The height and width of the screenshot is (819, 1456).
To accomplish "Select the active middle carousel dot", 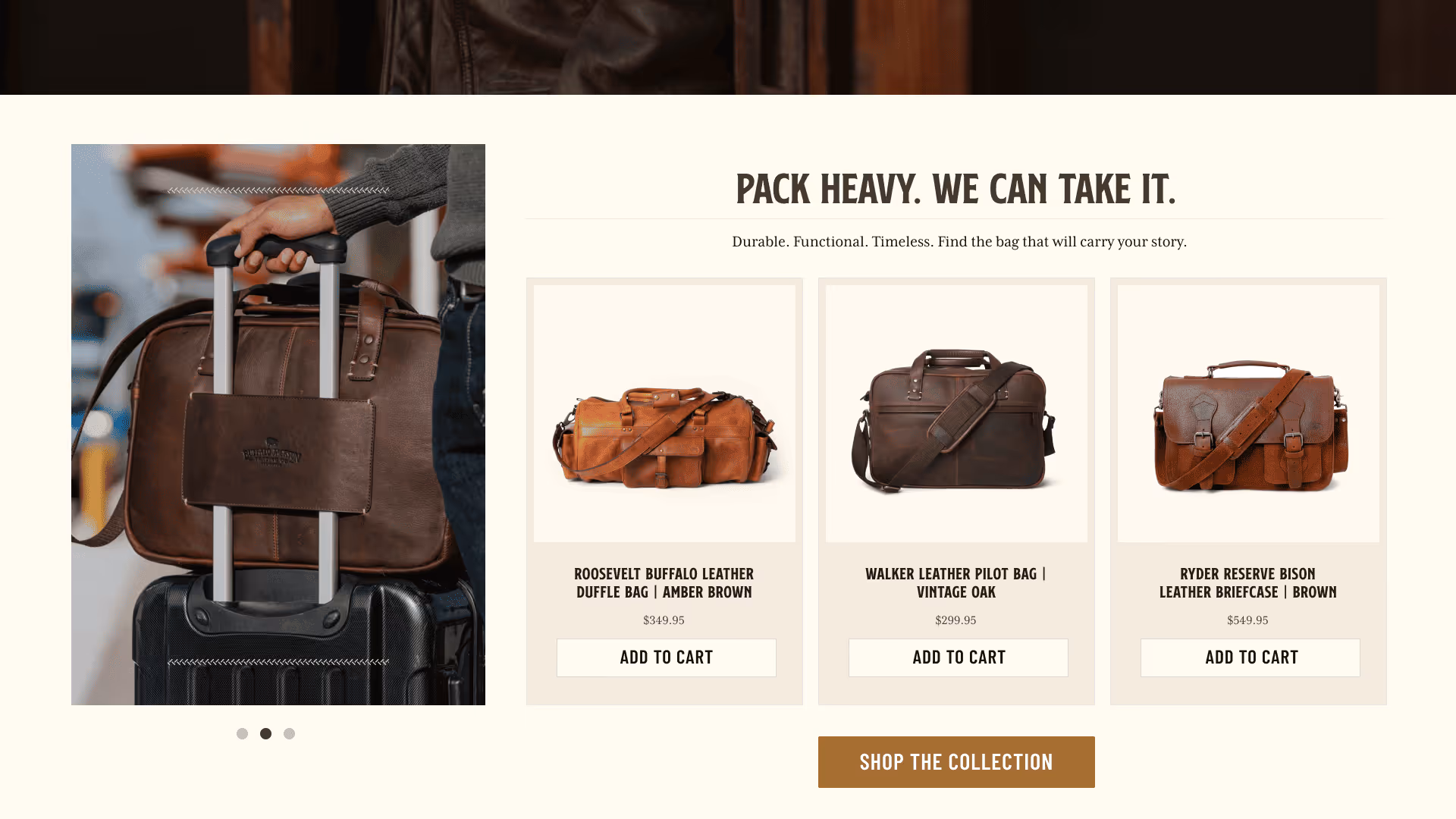I will 265,733.
